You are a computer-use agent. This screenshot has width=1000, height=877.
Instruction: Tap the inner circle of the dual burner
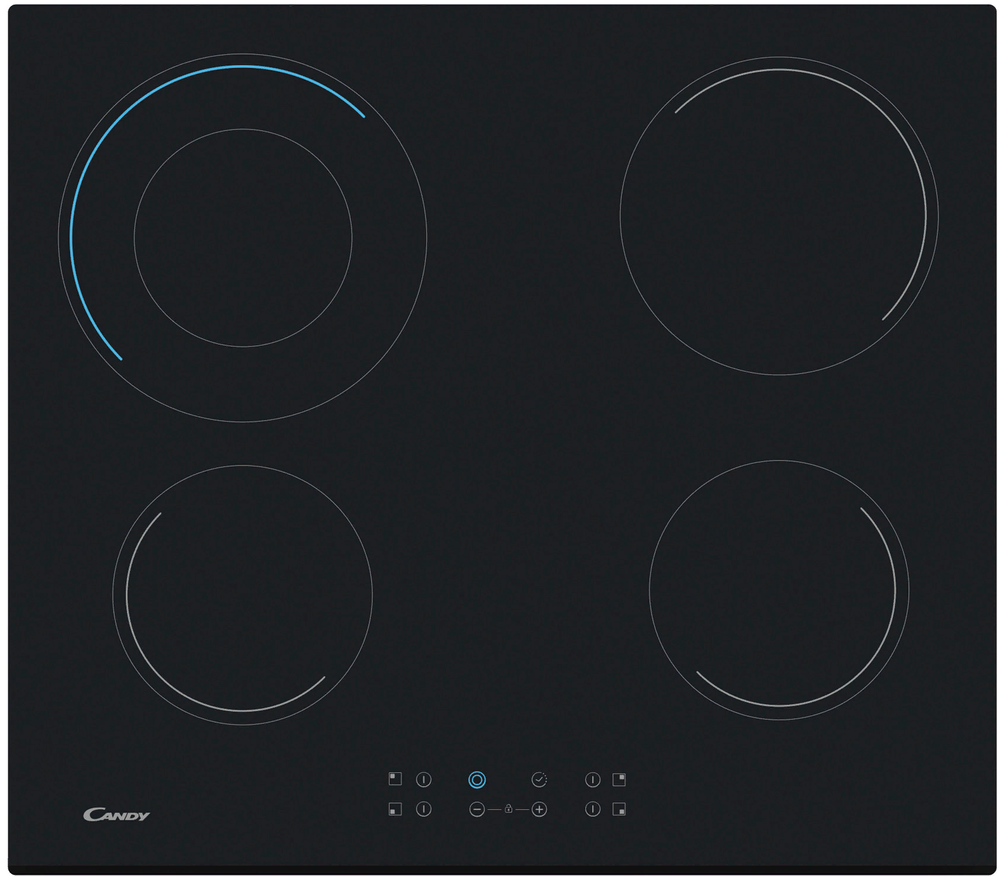pyautogui.click(x=243, y=238)
